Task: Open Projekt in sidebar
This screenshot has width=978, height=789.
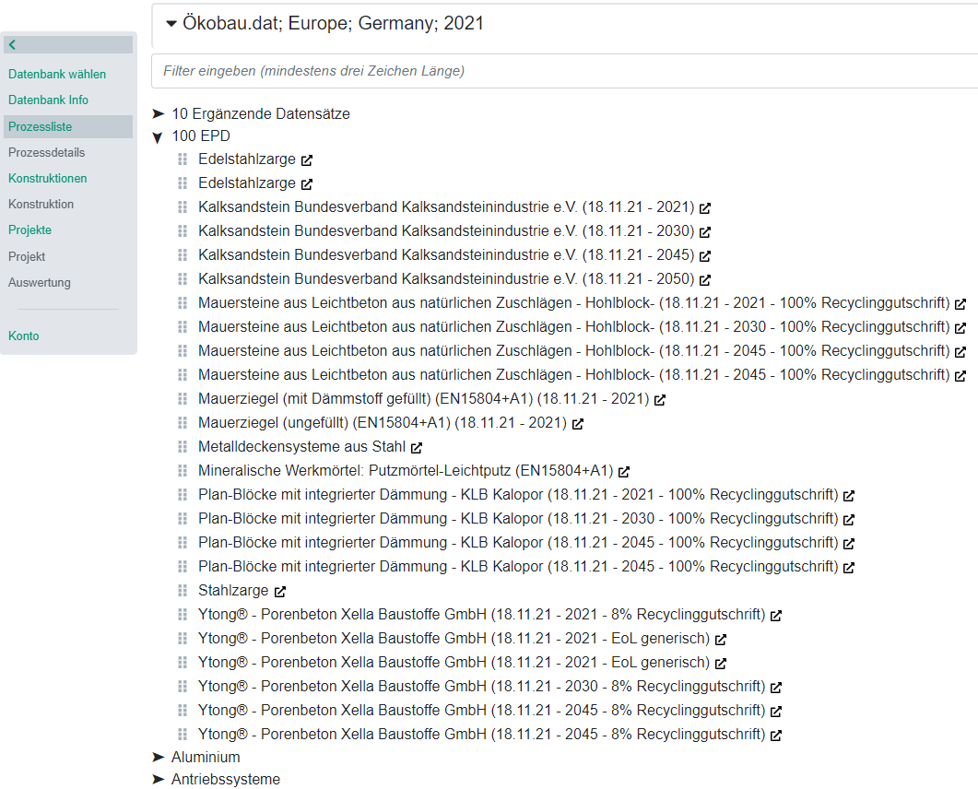Action: pyautogui.click(x=26, y=257)
